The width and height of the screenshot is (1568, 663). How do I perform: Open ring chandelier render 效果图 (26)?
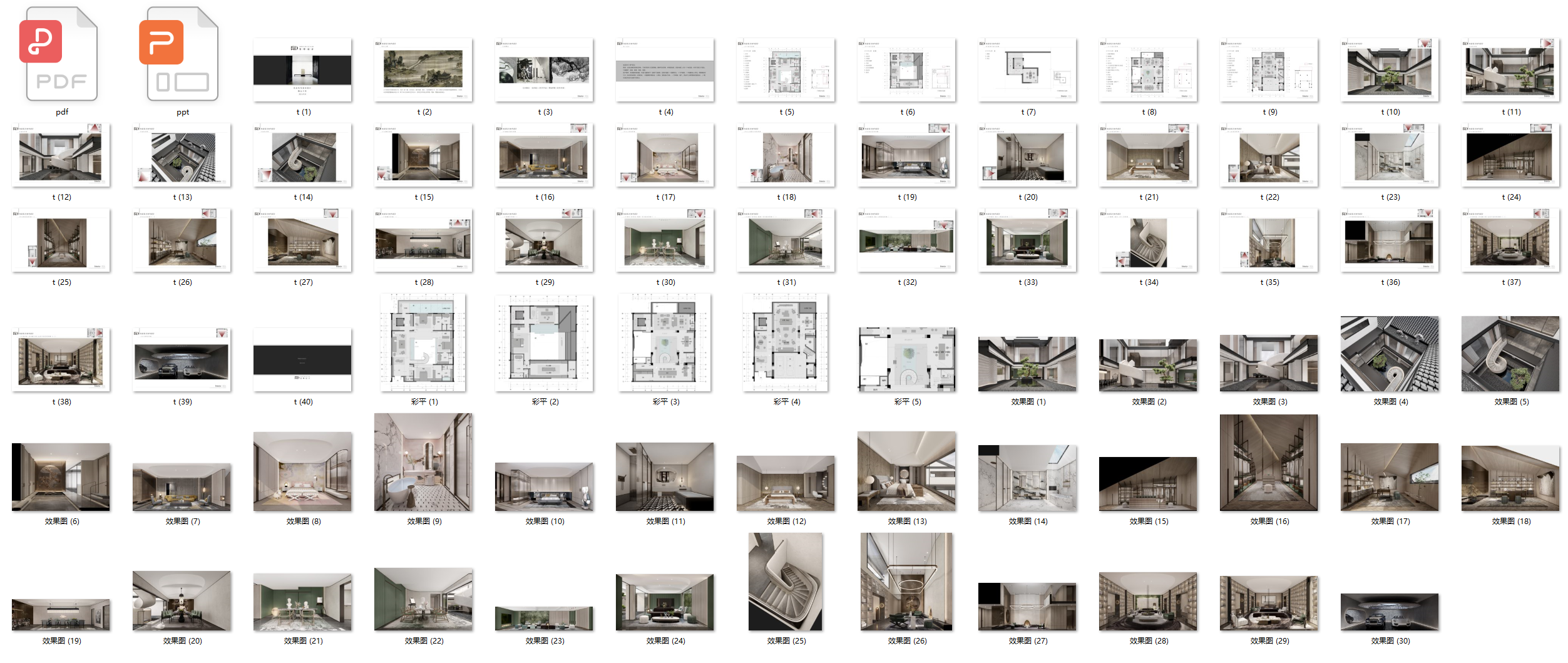point(906,582)
